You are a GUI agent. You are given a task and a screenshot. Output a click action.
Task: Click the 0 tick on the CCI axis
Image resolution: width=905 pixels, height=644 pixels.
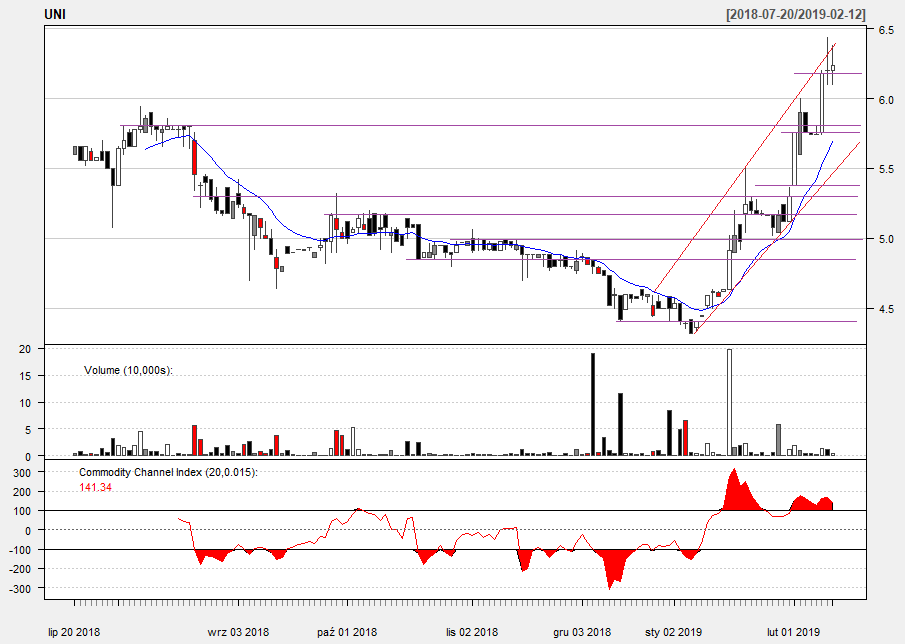pos(28,530)
